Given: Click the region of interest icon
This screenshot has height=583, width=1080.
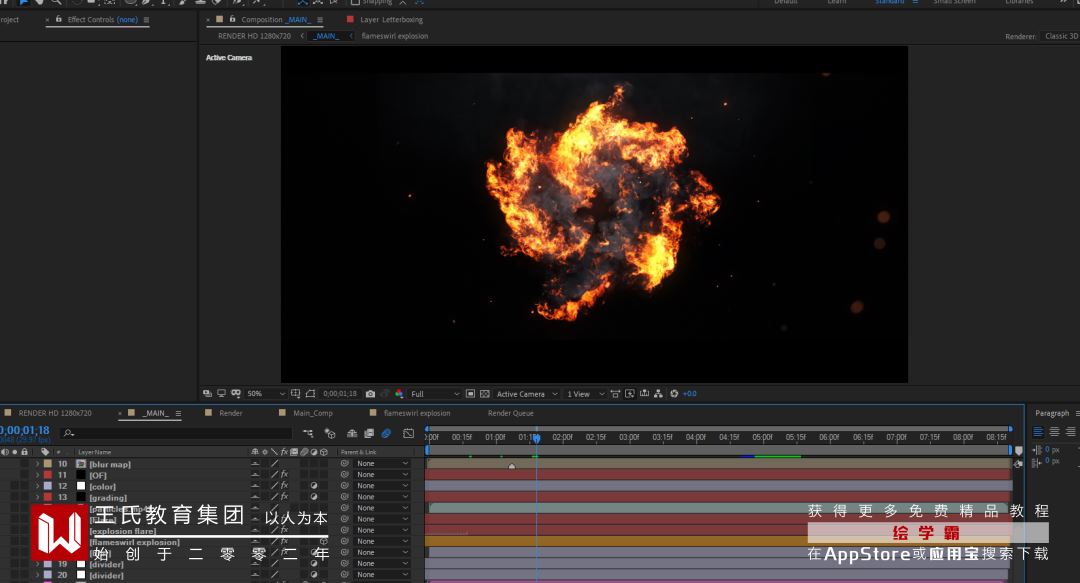Looking at the screenshot, I should [470, 394].
